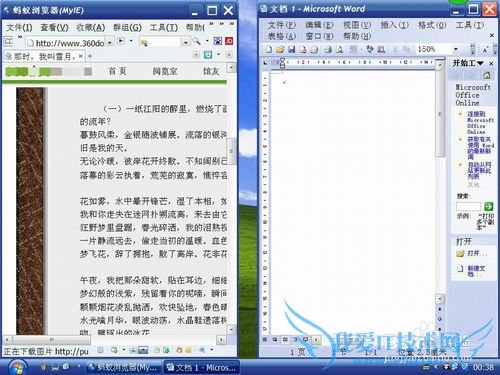The width and height of the screenshot is (500, 375).
Task: Click the first-line indent marker on Word ruler
Action: coord(282,60)
